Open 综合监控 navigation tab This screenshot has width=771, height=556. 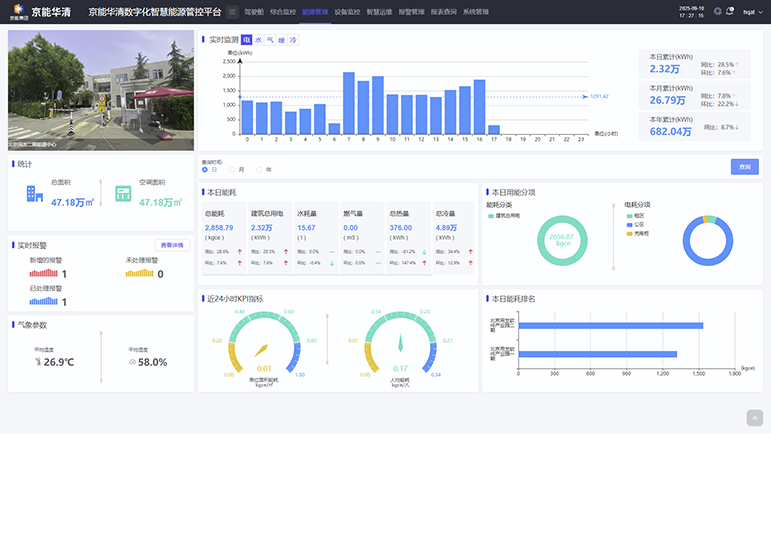point(283,12)
